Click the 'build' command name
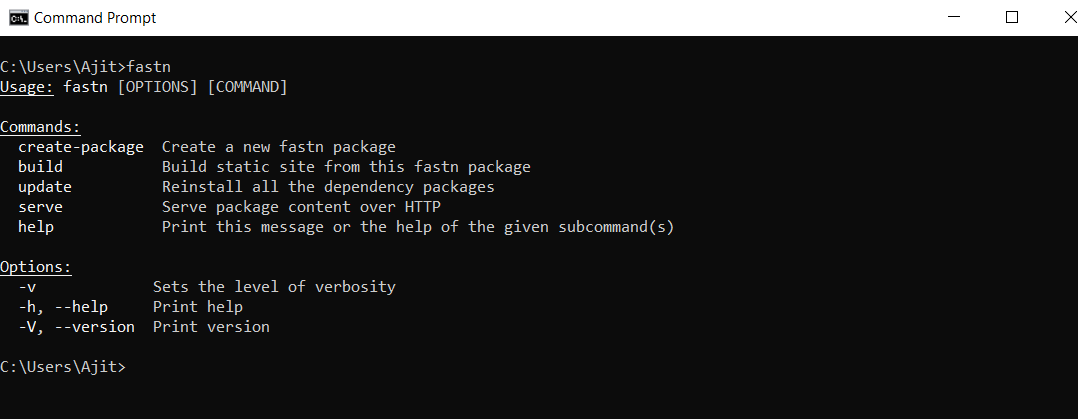1078x419 pixels. (40, 167)
